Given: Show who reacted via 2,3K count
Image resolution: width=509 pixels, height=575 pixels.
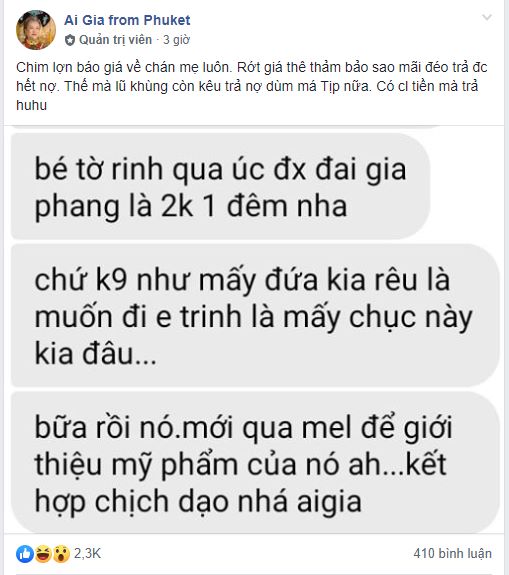Looking at the screenshot, I should (x=87, y=553).
